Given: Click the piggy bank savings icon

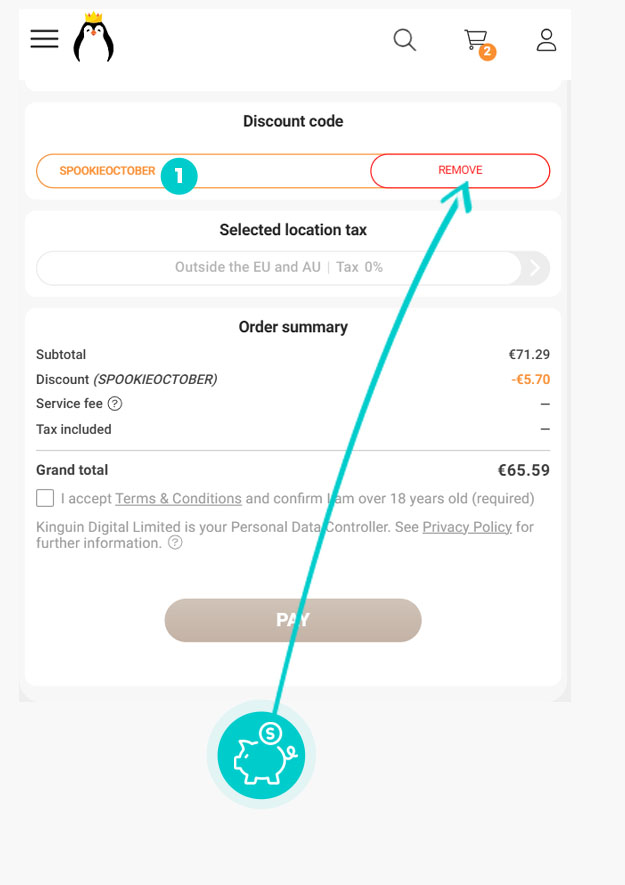Looking at the screenshot, I should click(261, 755).
